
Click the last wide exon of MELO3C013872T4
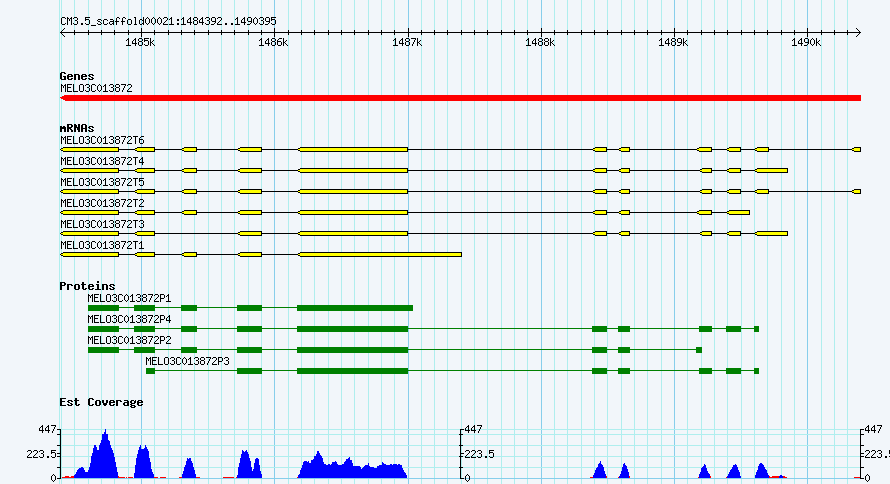(771, 171)
